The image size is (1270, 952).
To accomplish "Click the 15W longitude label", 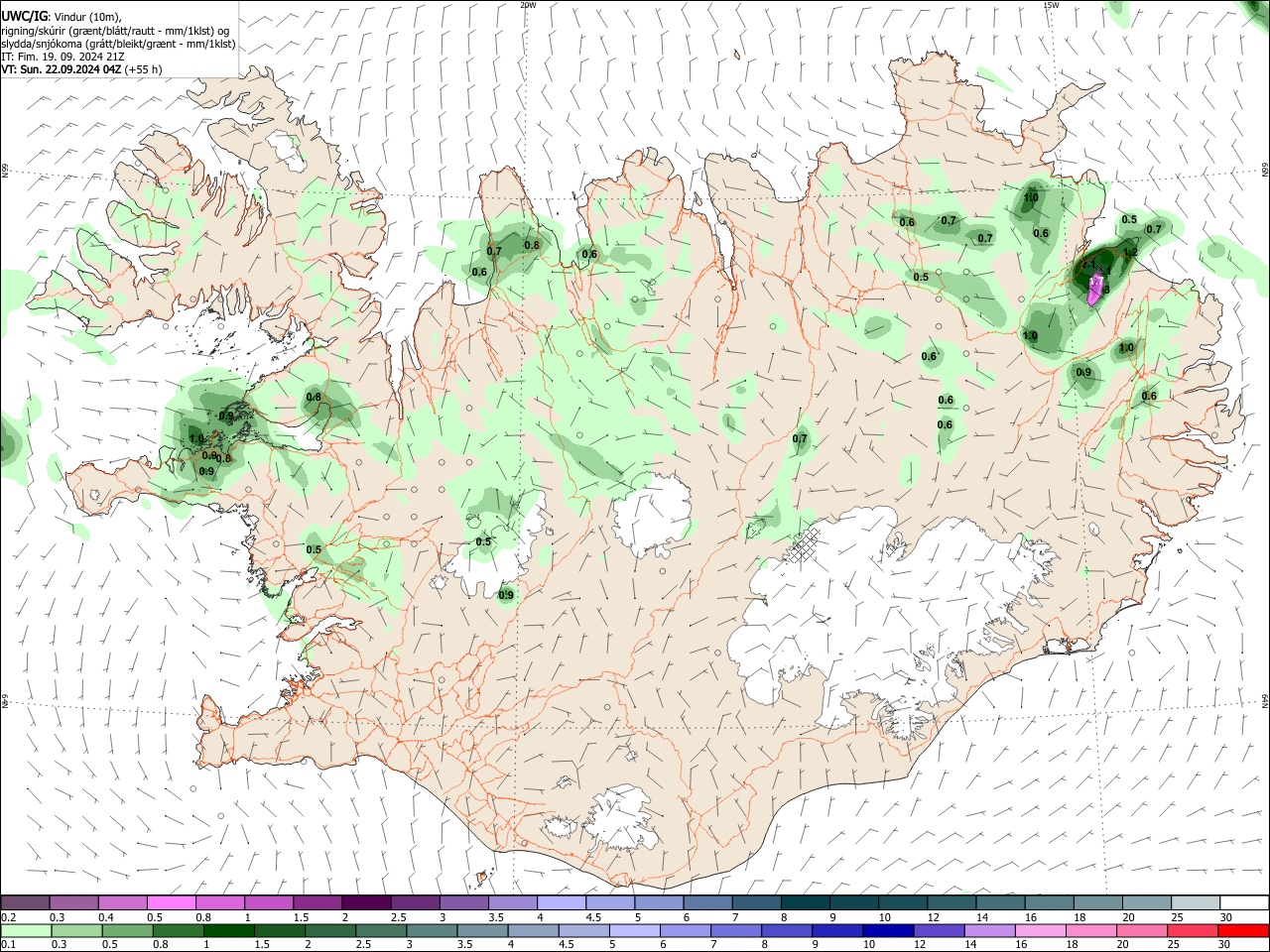I will [x=1051, y=5].
